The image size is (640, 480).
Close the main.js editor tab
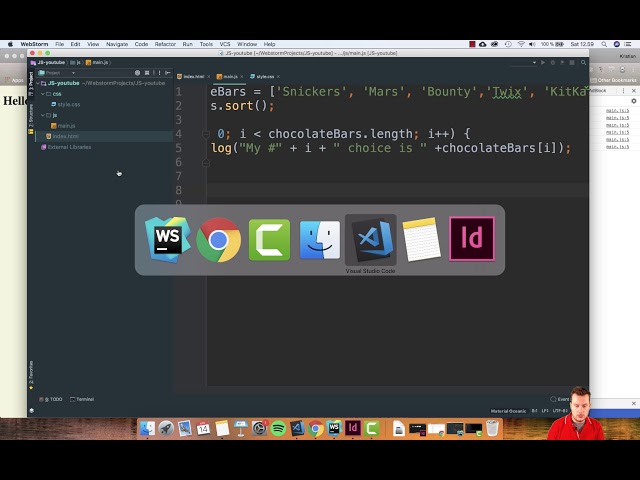242,77
